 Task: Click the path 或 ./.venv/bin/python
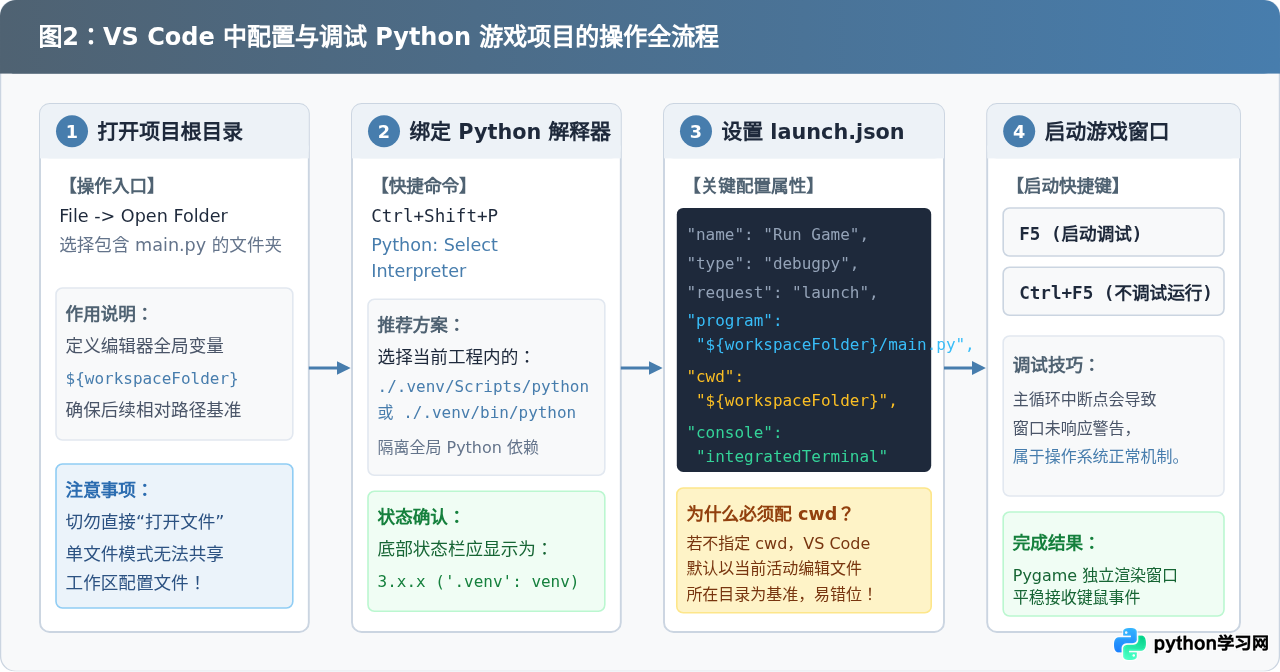[477, 412]
